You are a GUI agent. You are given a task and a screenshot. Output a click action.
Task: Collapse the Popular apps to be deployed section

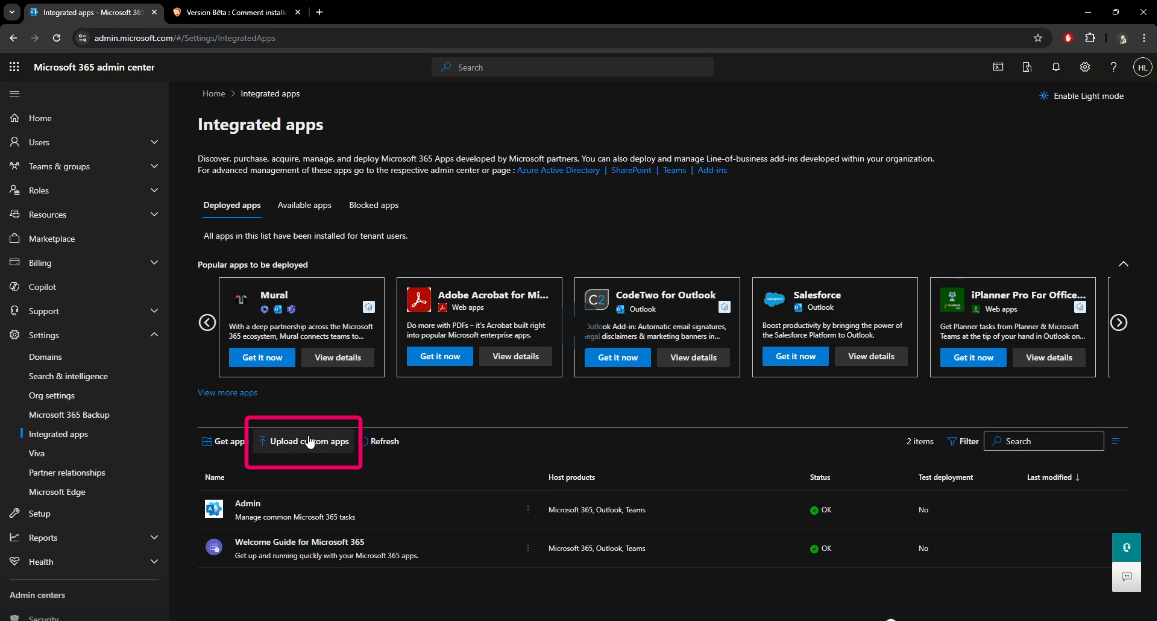1123,265
